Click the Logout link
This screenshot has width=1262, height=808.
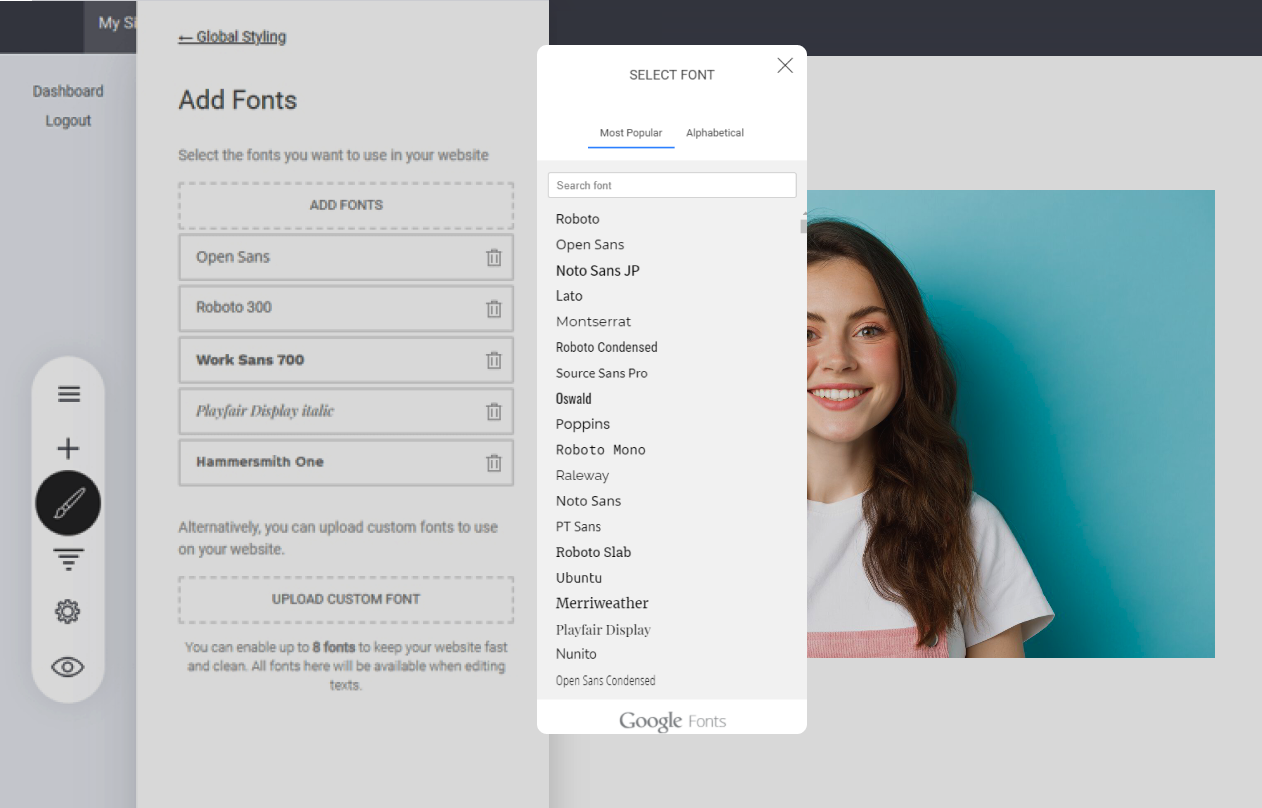tap(68, 121)
